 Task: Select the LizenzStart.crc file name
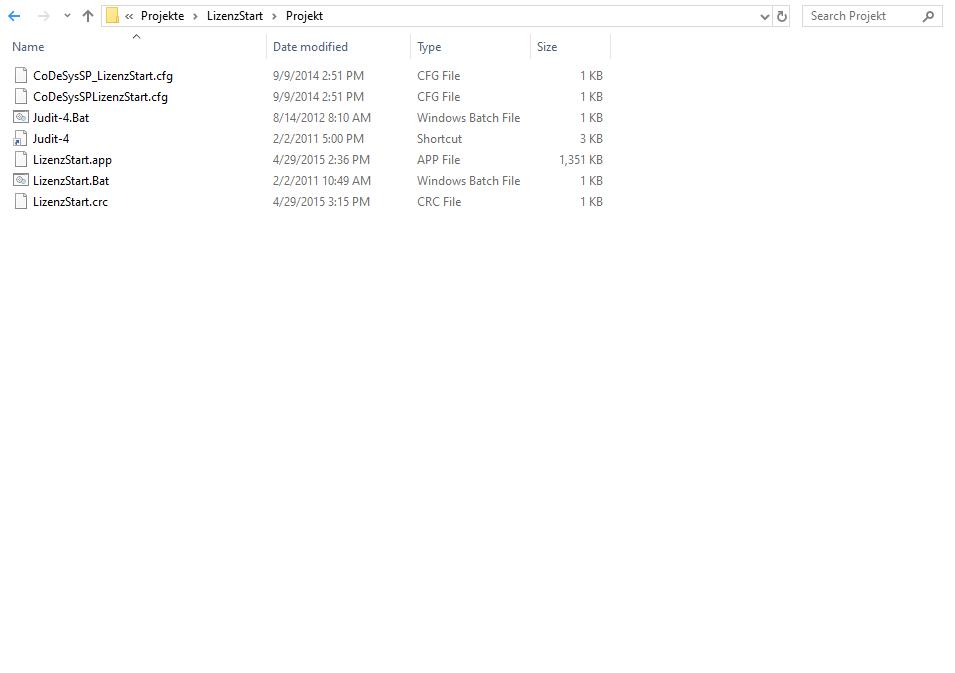71,202
